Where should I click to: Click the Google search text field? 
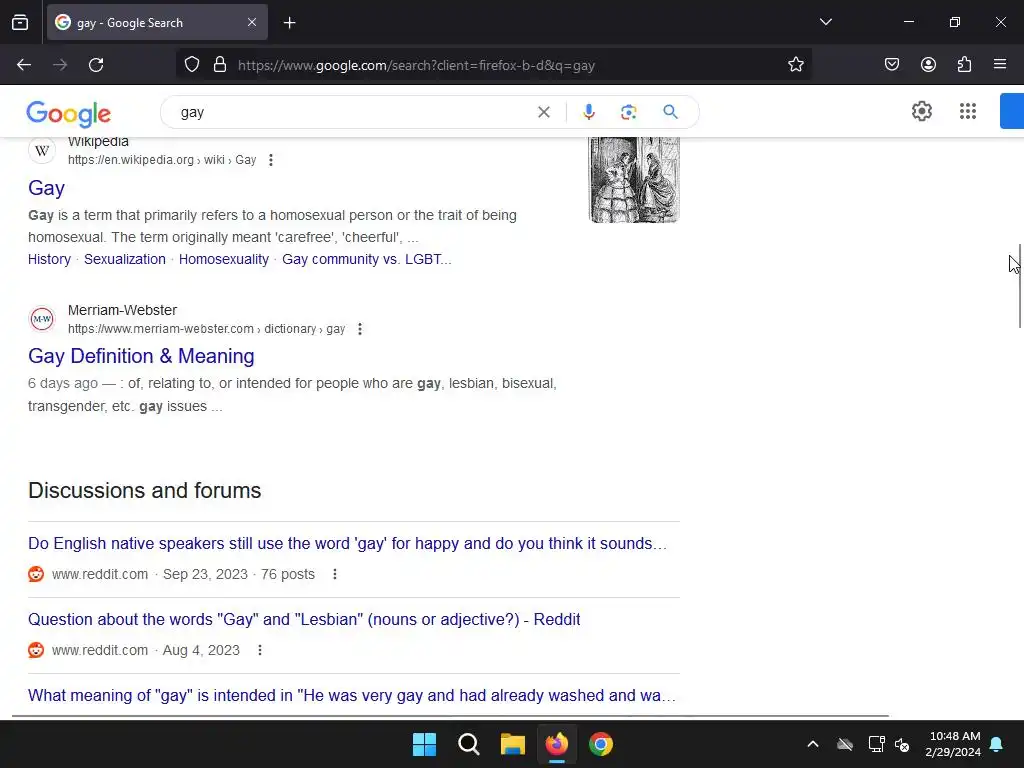[x=353, y=112]
